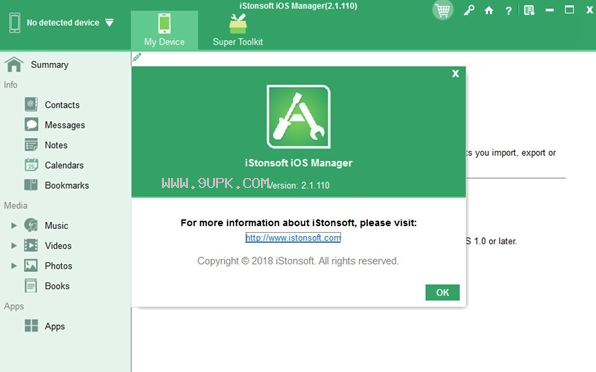Click the iStonsoft app logo in dialog
The width and height of the screenshot is (596, 372).
298,117
